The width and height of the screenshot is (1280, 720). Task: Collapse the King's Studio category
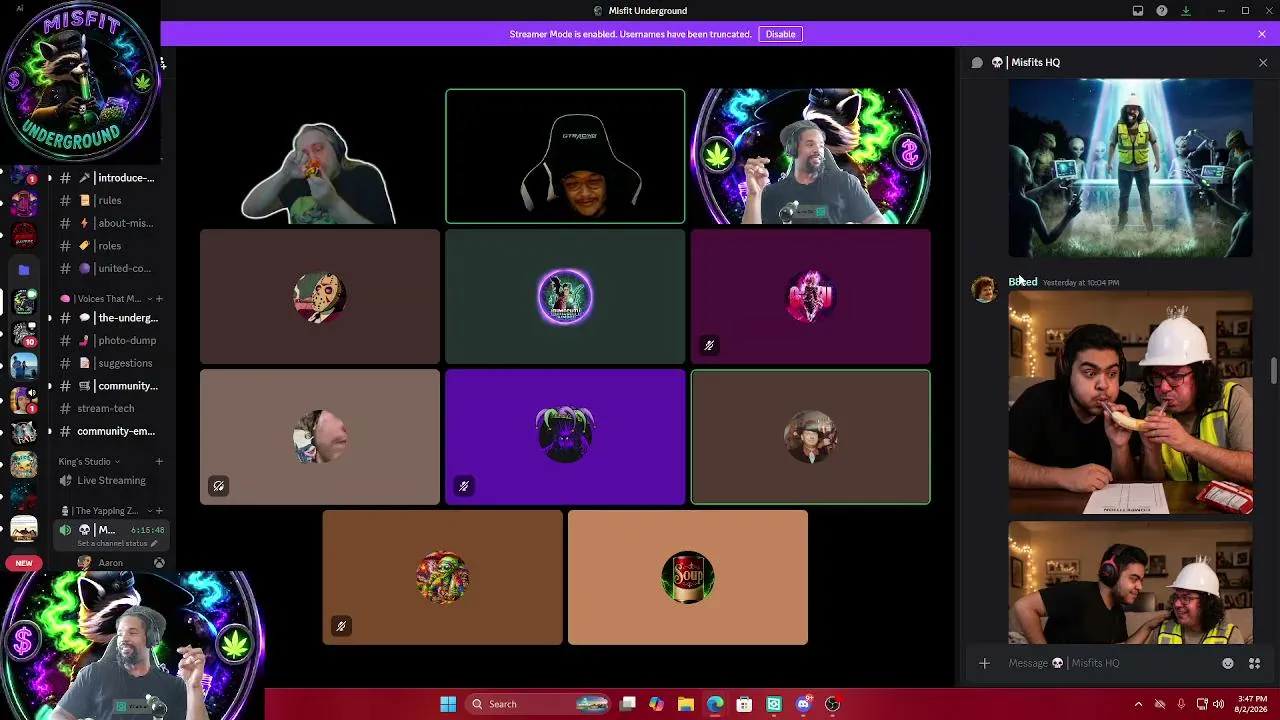[x=89, y=461]
